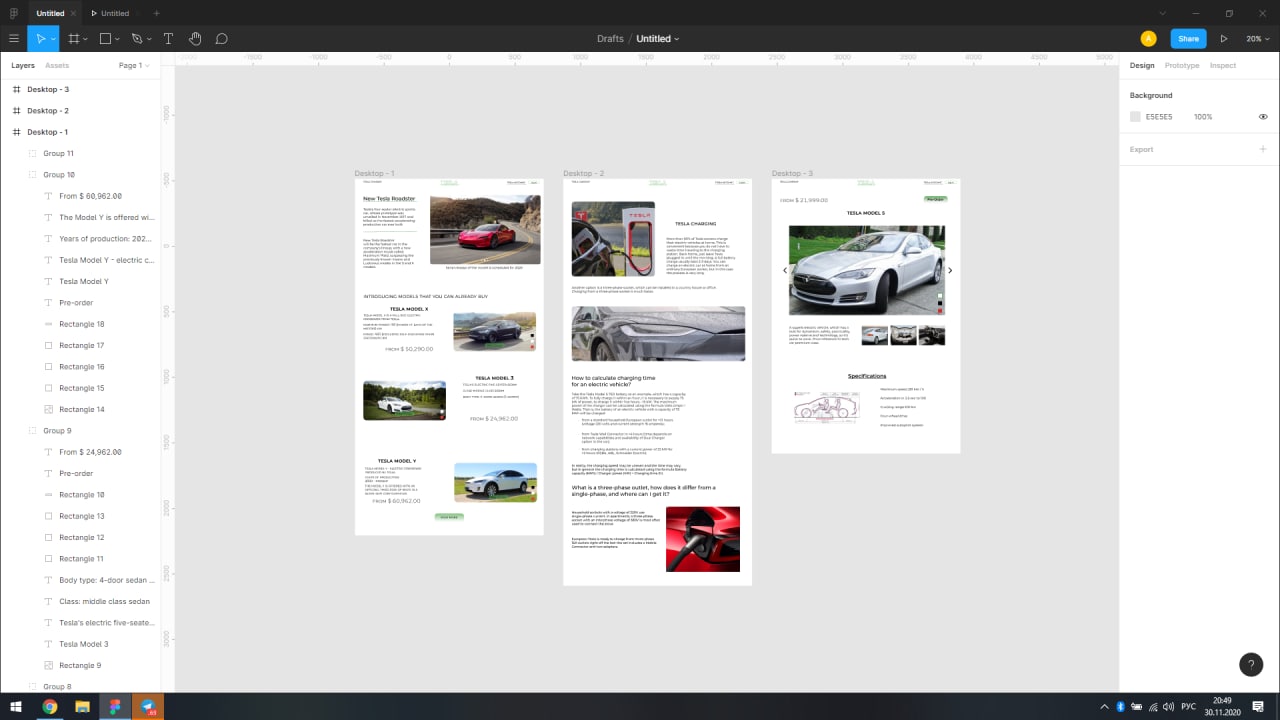Show hidden tray icons chevron
The width and height of the screenshot is (1280, 720).
point(1106,707)
